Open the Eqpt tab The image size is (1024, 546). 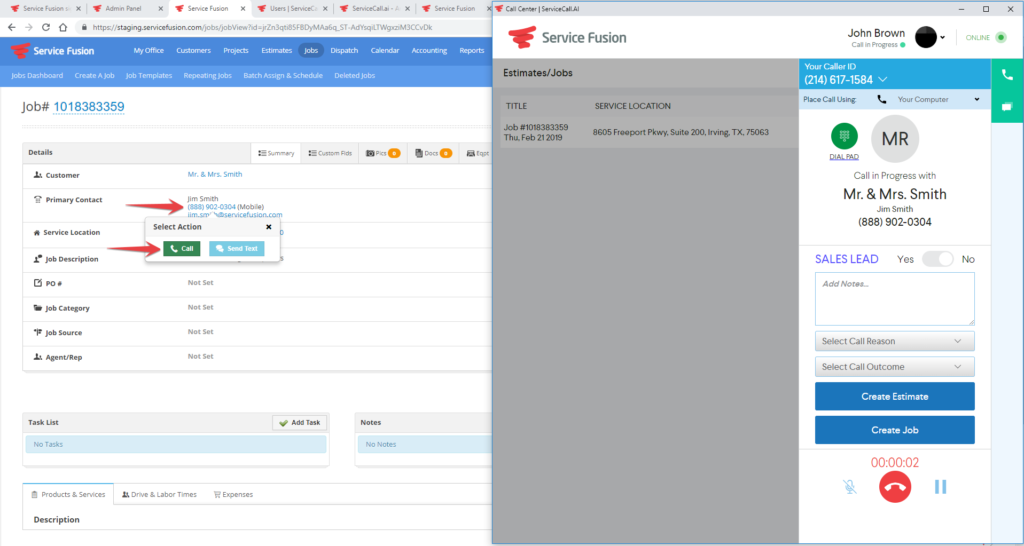tap(475, 153)
